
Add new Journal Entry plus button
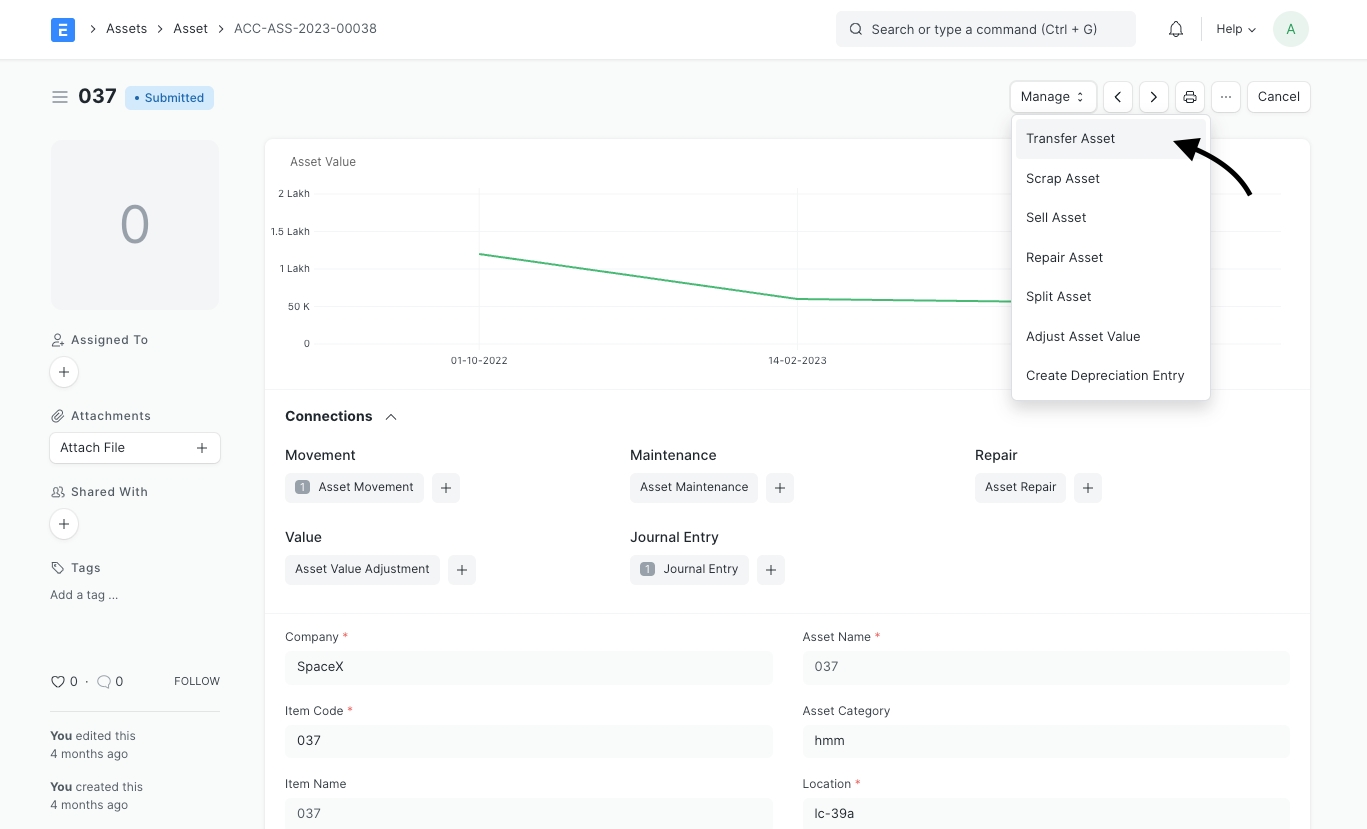(770, 569)
